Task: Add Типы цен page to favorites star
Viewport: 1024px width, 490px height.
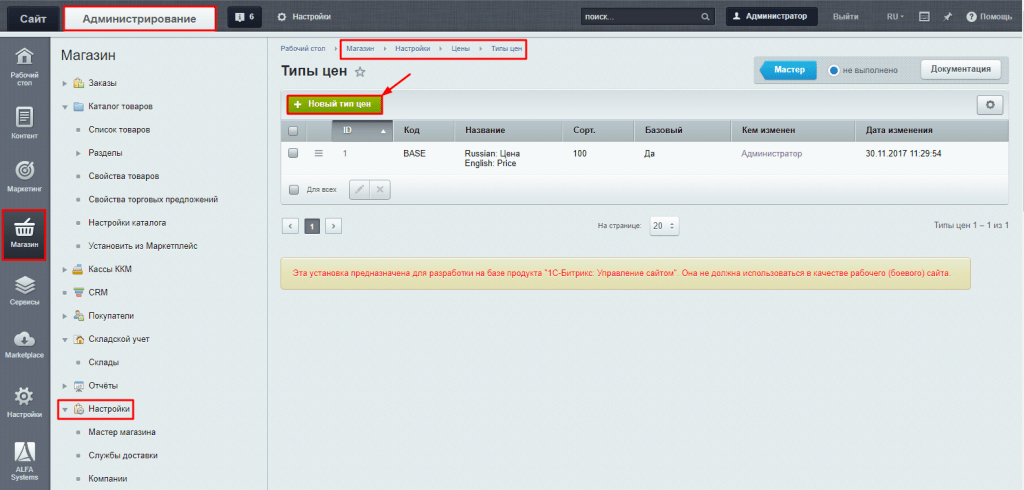Action: click(360, 72)
